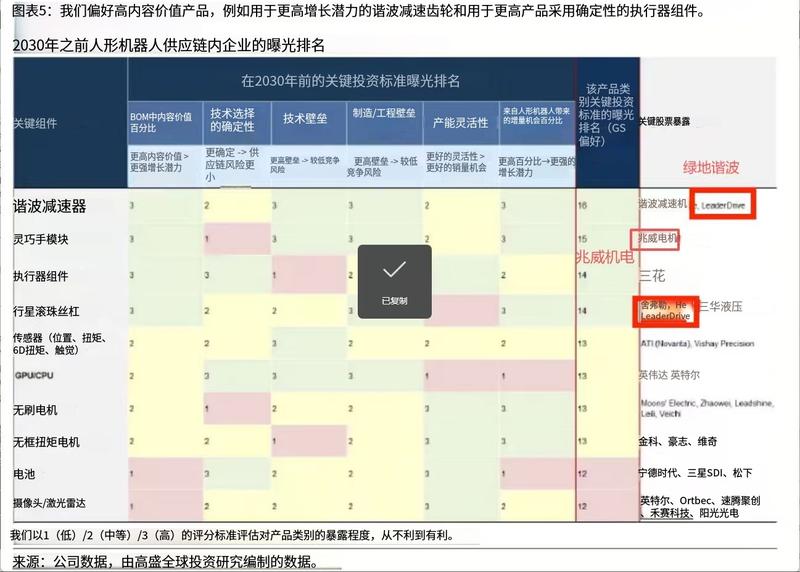Click the red 兆威机电 annotation text
Viewport: 800px width, 572px height.
coord(605,257)
